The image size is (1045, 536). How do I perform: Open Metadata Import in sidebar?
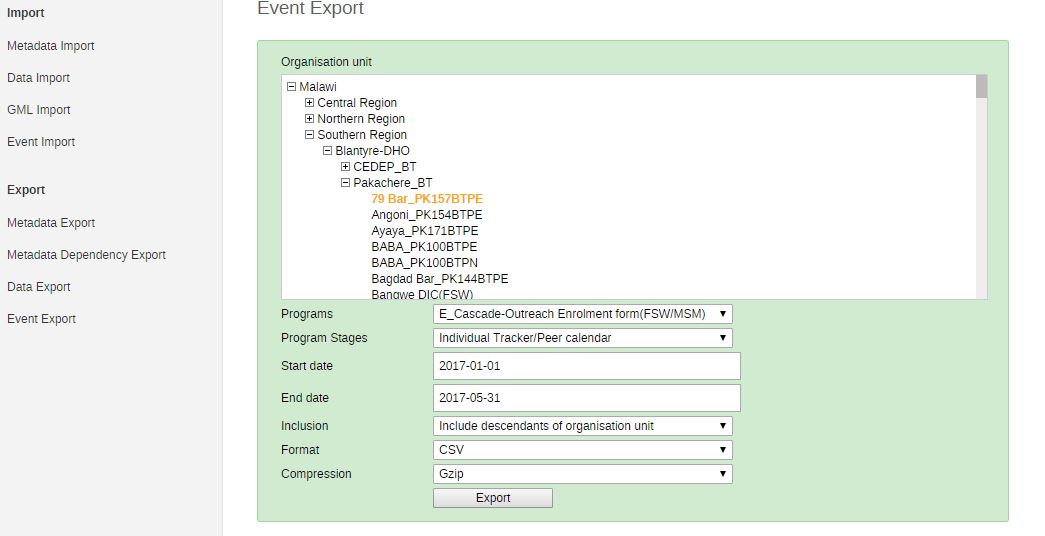point(51,46)
